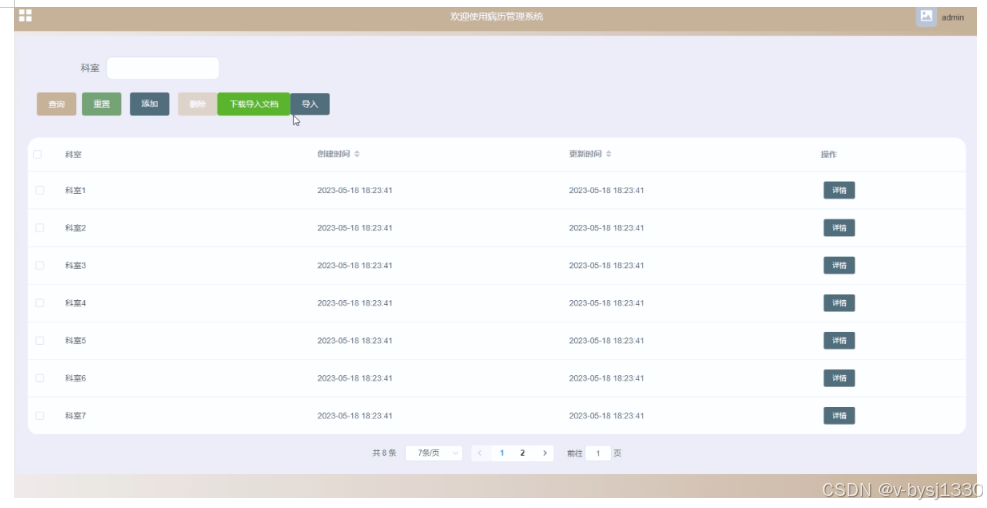
Task: Click the 下载导入文档 button
Action: (254, 104)
